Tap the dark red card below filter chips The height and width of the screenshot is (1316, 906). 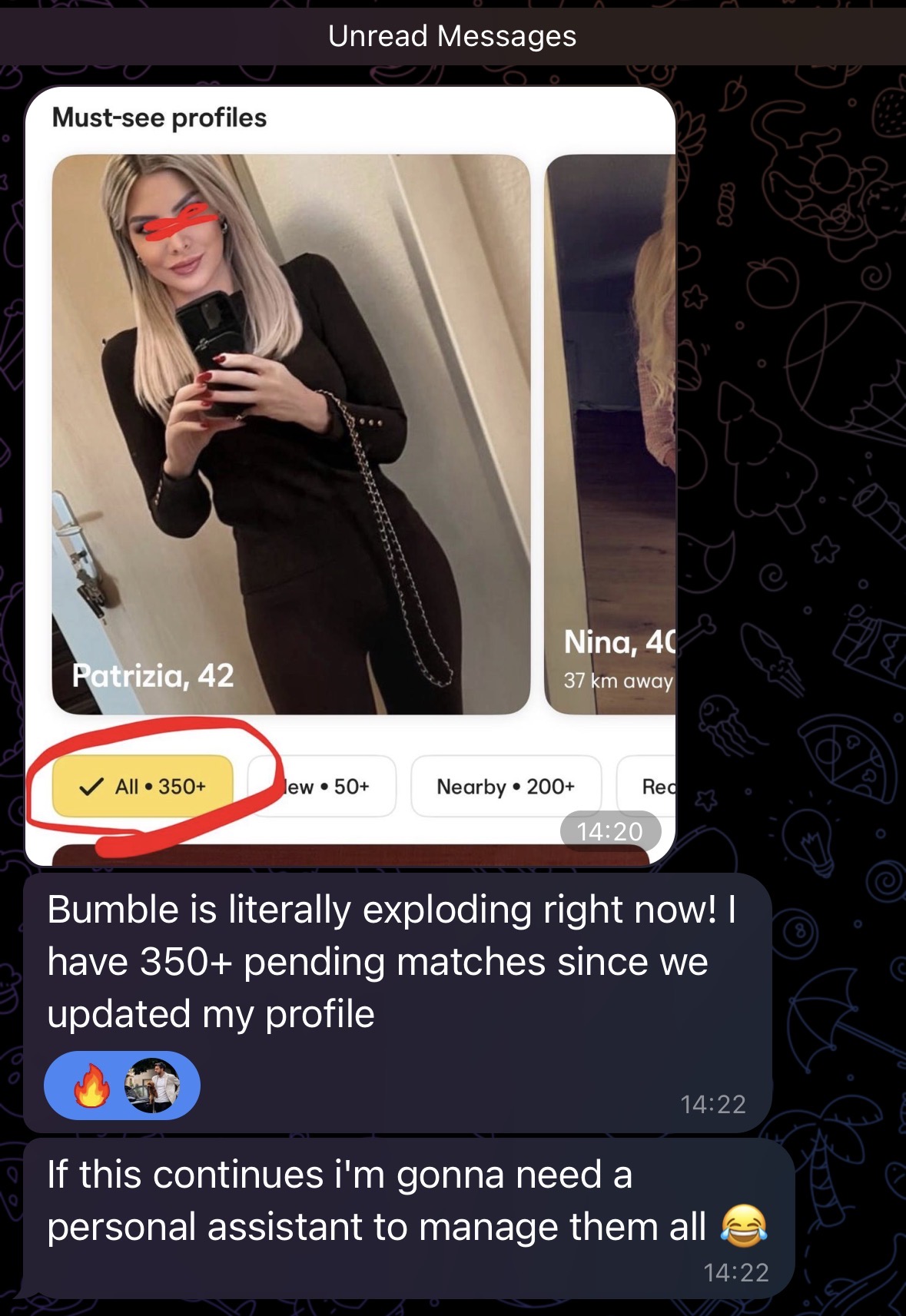(350, 855)
